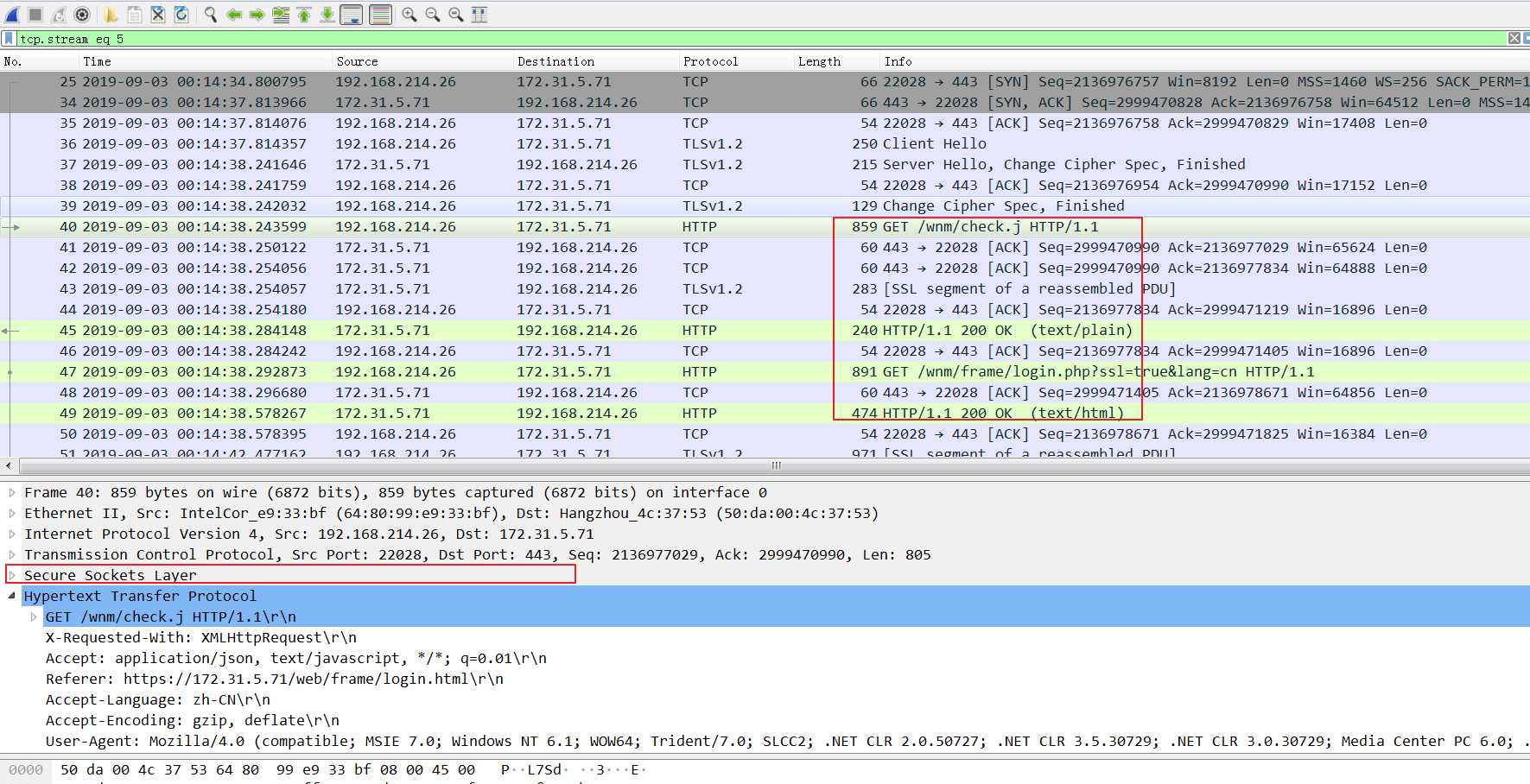1530x784 pixels.
Task: Toggle packet colorization rules
Action: point(380,15)
